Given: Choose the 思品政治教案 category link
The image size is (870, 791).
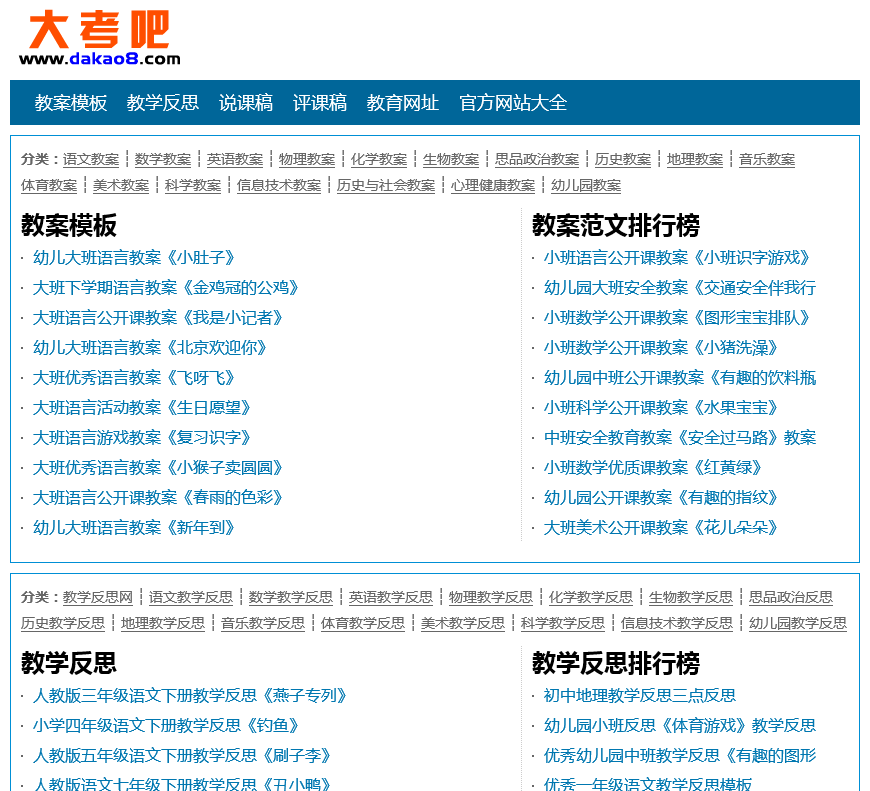Looking at the screenshot, I should [537, 159].
